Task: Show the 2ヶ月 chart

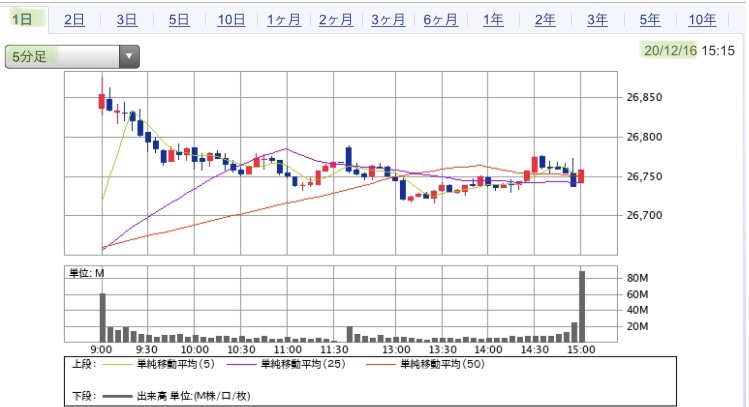Action: tap(336, 20)
